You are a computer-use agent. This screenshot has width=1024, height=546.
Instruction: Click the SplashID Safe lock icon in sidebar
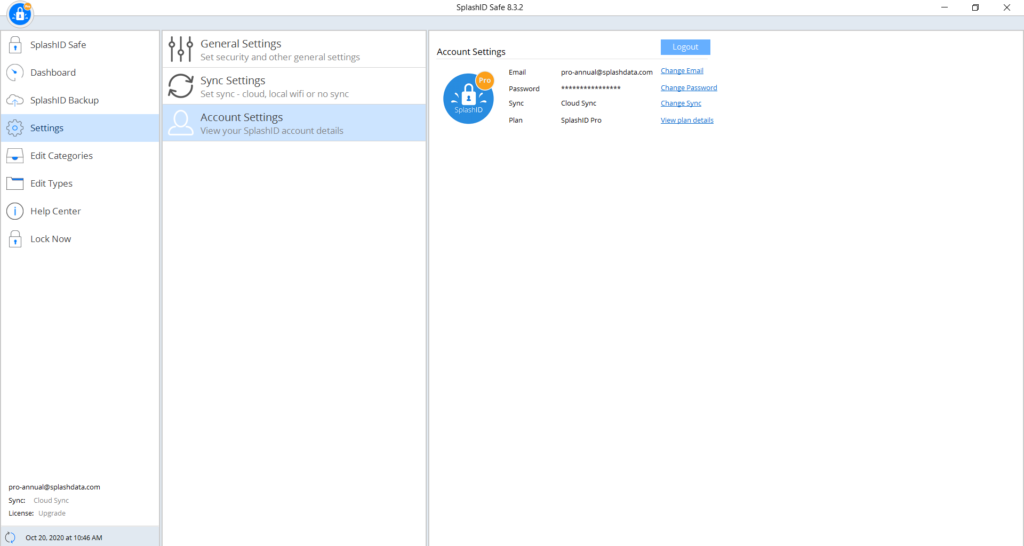click(x=15, y=45)
